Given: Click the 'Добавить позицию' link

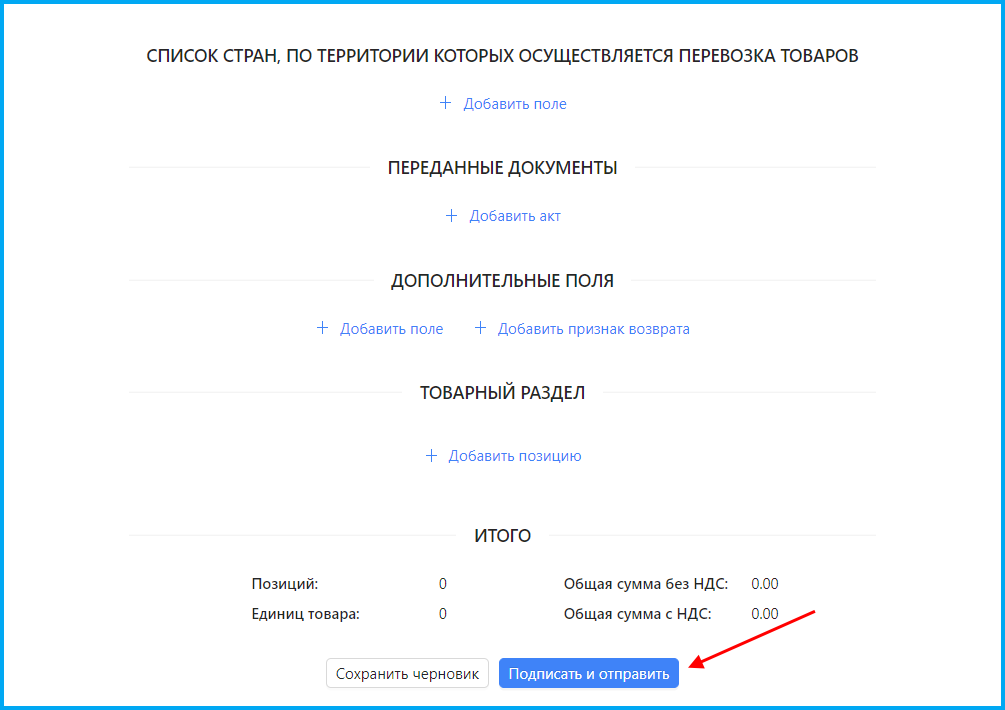Looking at the screenshot, I should coord(503,456).
